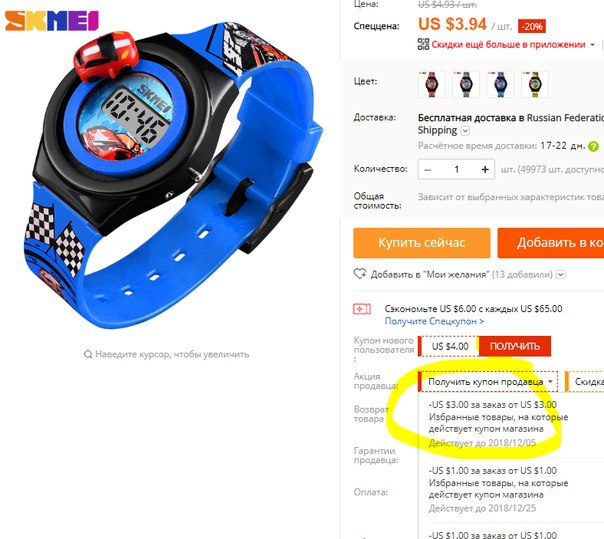Click the red 'ПОЛУЧИТЬ' coupon button

click(x=515, y=346)
